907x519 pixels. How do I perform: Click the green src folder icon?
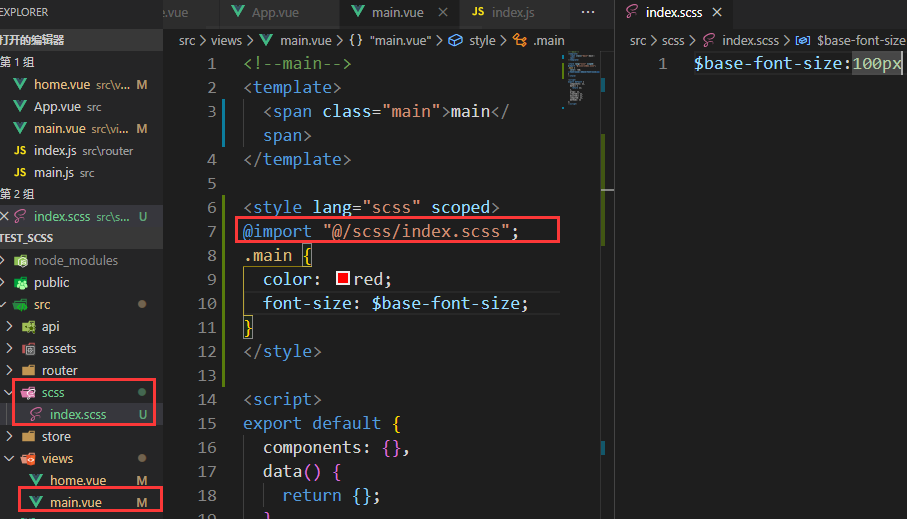[x=21, y=304]
